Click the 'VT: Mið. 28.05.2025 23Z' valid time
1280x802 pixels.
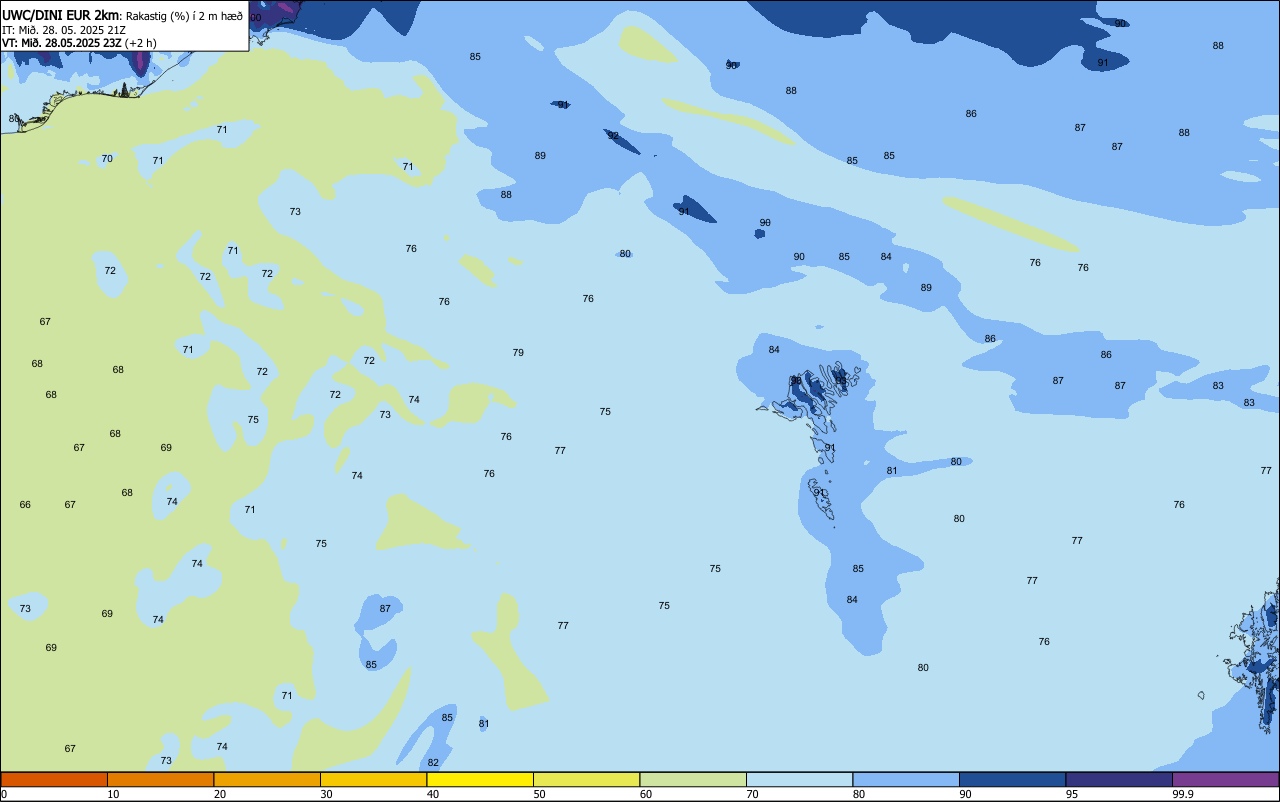click(x=62, y=43)
